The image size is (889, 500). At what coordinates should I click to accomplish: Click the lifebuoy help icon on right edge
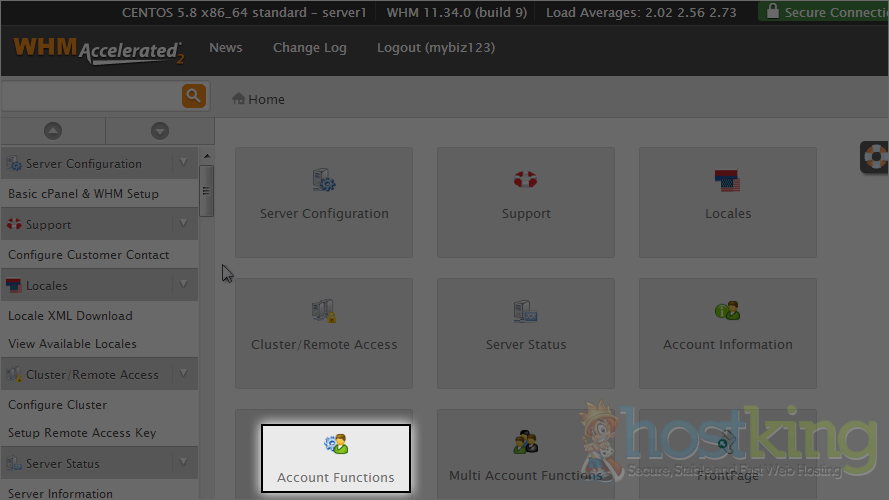pos(876,157)
